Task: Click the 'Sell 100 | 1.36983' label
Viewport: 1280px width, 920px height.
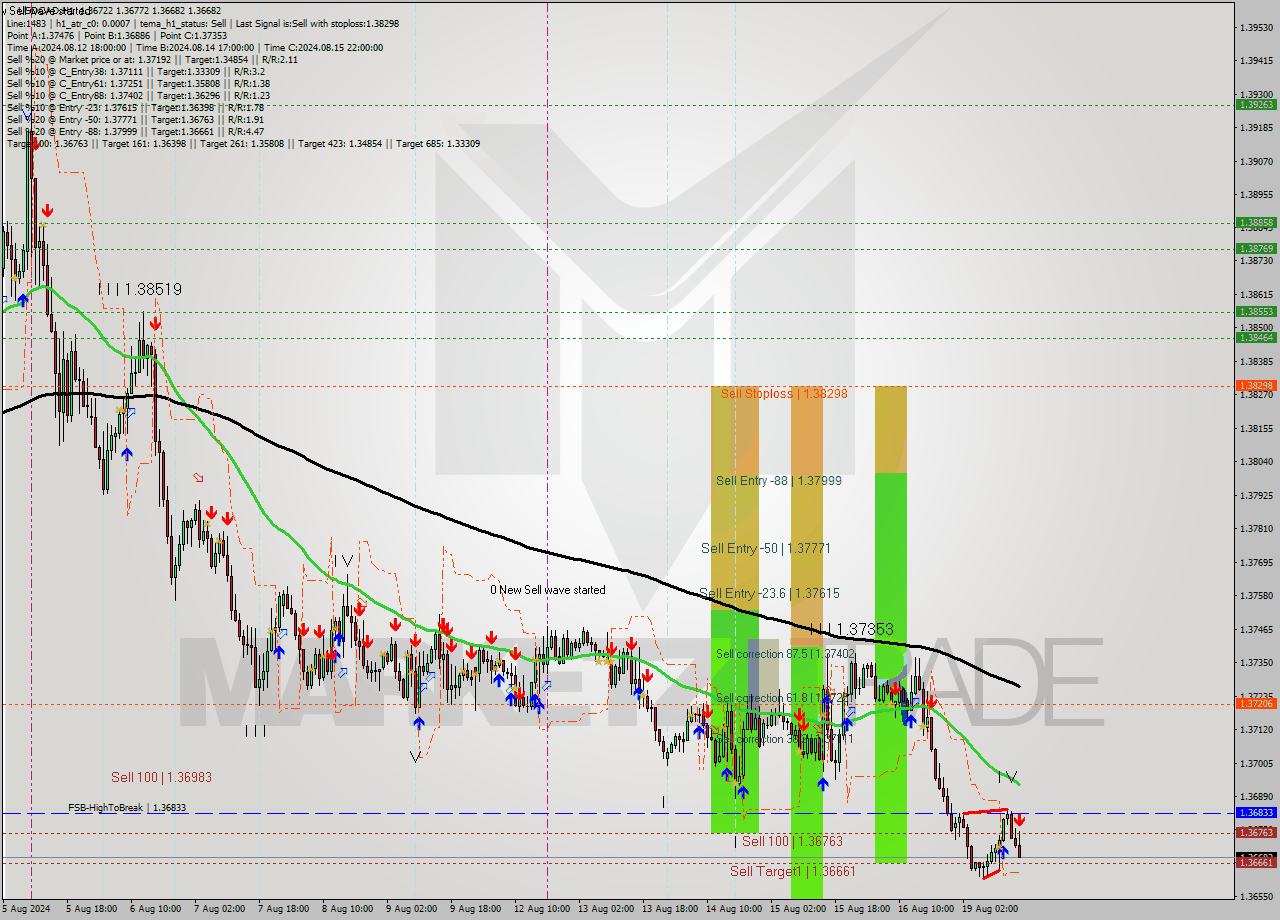Action: (x=161, y=777)
